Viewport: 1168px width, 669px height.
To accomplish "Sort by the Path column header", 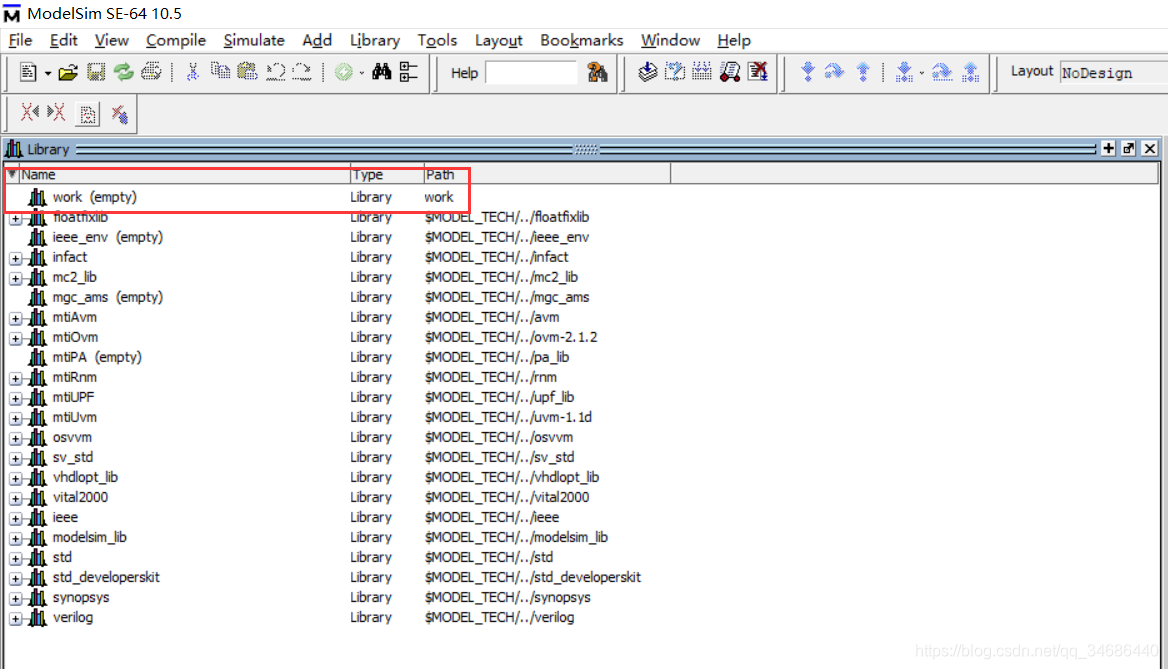I will coord(547,174).
